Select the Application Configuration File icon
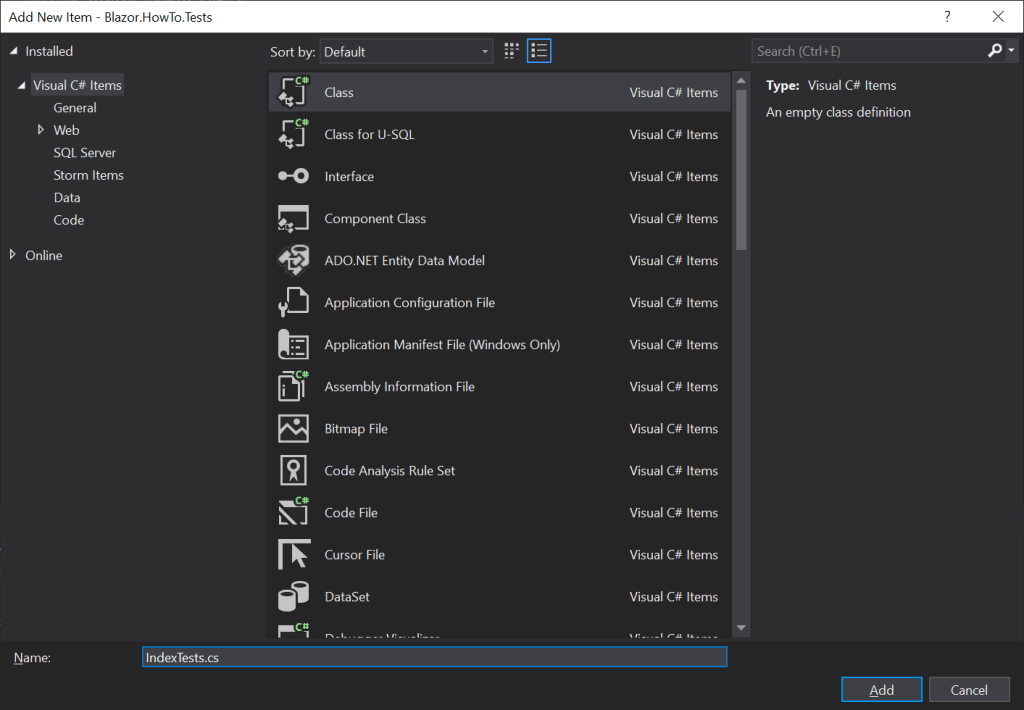The image size is (1024, 710). [293, 303]
